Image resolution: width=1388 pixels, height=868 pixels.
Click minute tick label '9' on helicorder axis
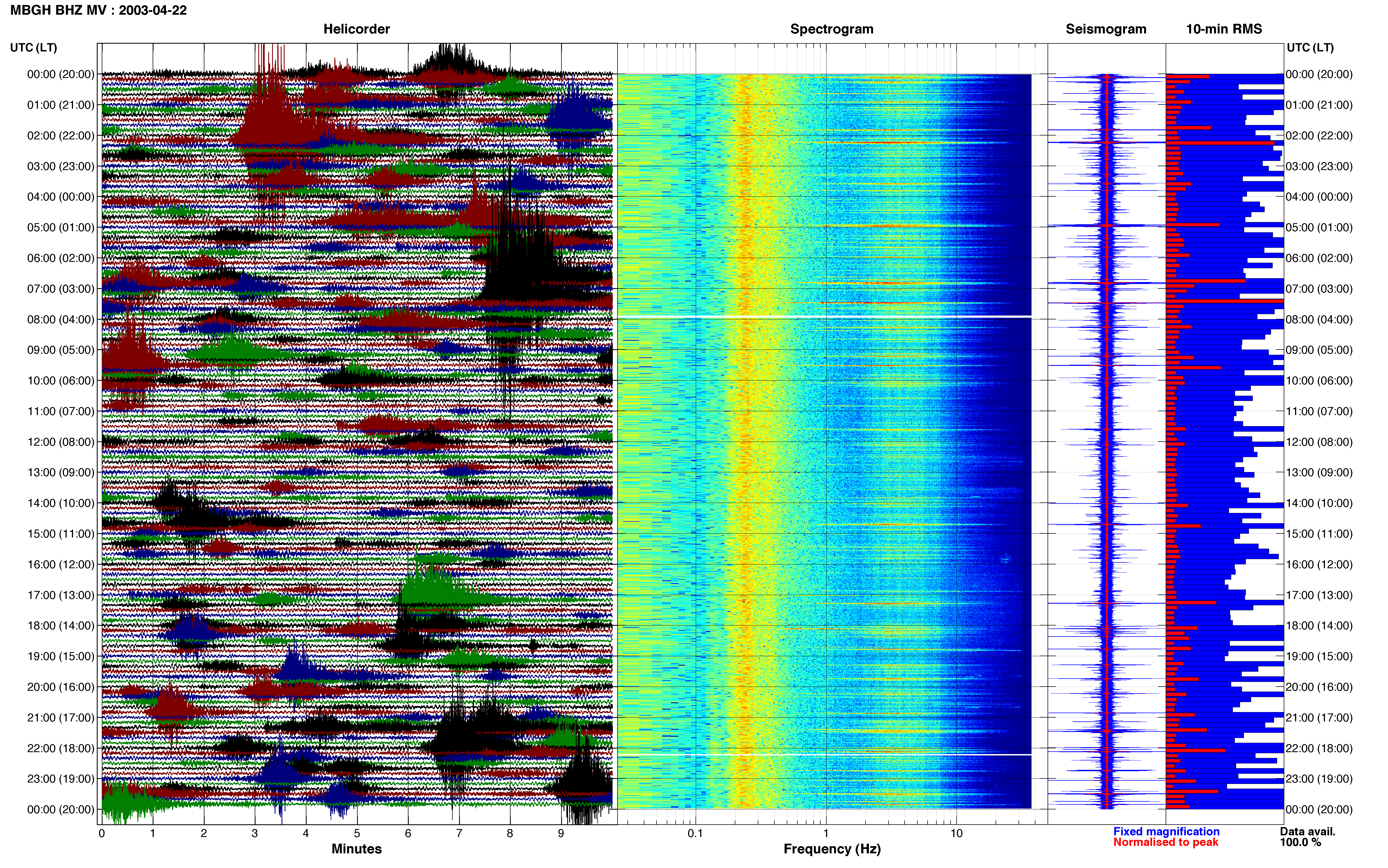click(561, 833)
